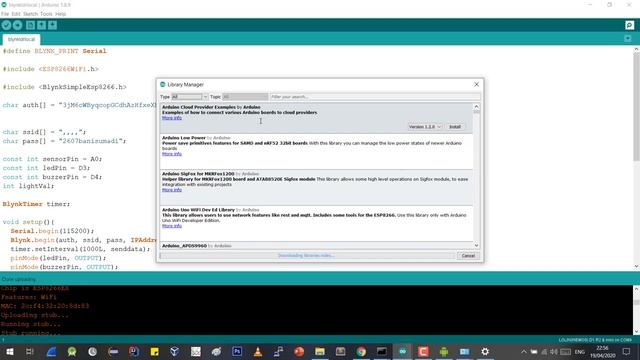Open the Windows Start menu
The height and width of the screenshot is (360, 640).
9,351
